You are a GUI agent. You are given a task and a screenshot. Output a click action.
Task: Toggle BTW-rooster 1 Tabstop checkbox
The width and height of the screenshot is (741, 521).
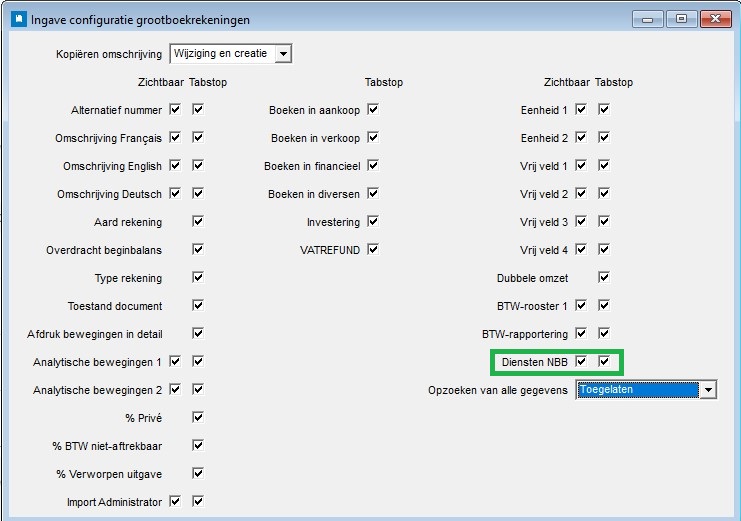tap(604, 305)
